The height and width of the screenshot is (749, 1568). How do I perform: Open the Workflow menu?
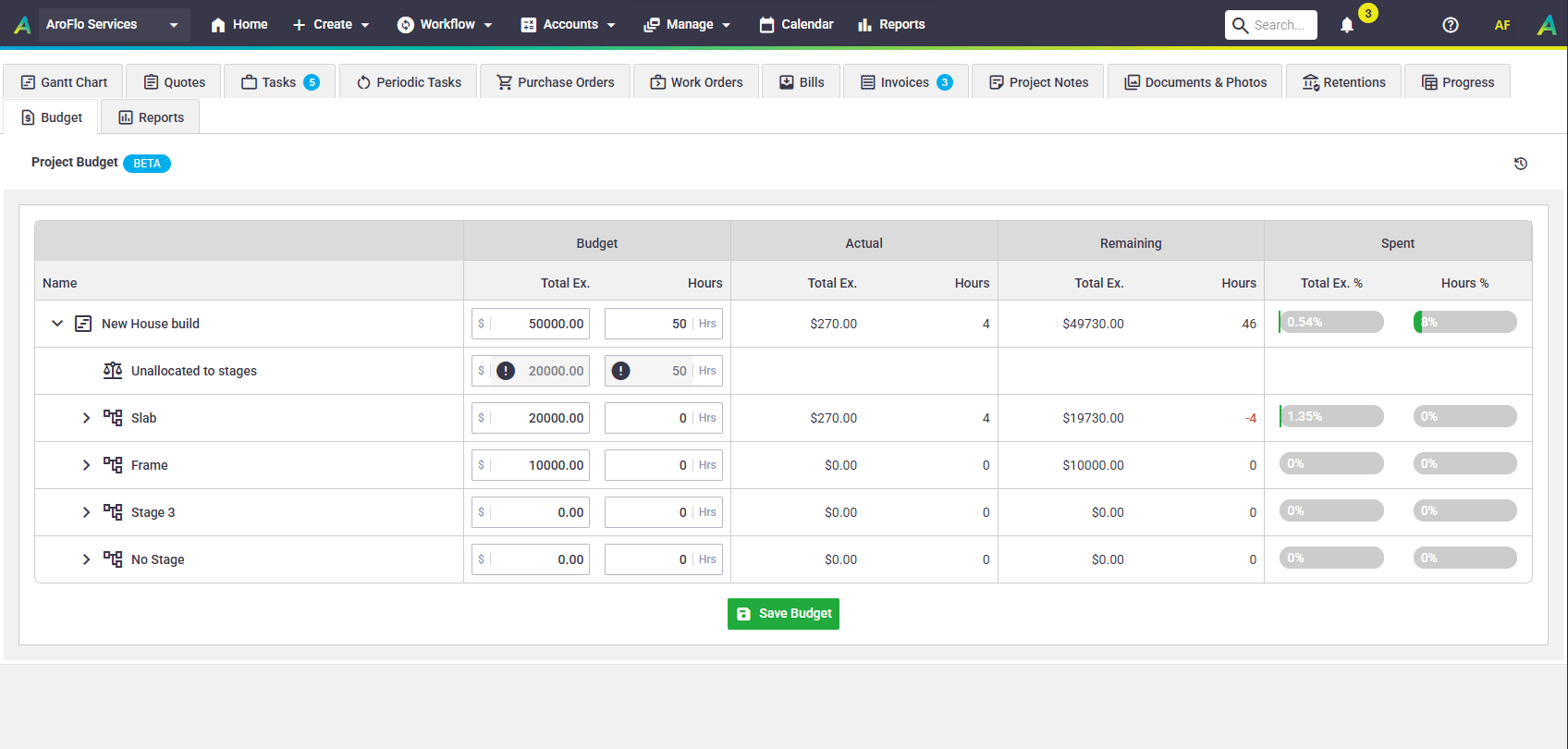click(x=445, y=25)
